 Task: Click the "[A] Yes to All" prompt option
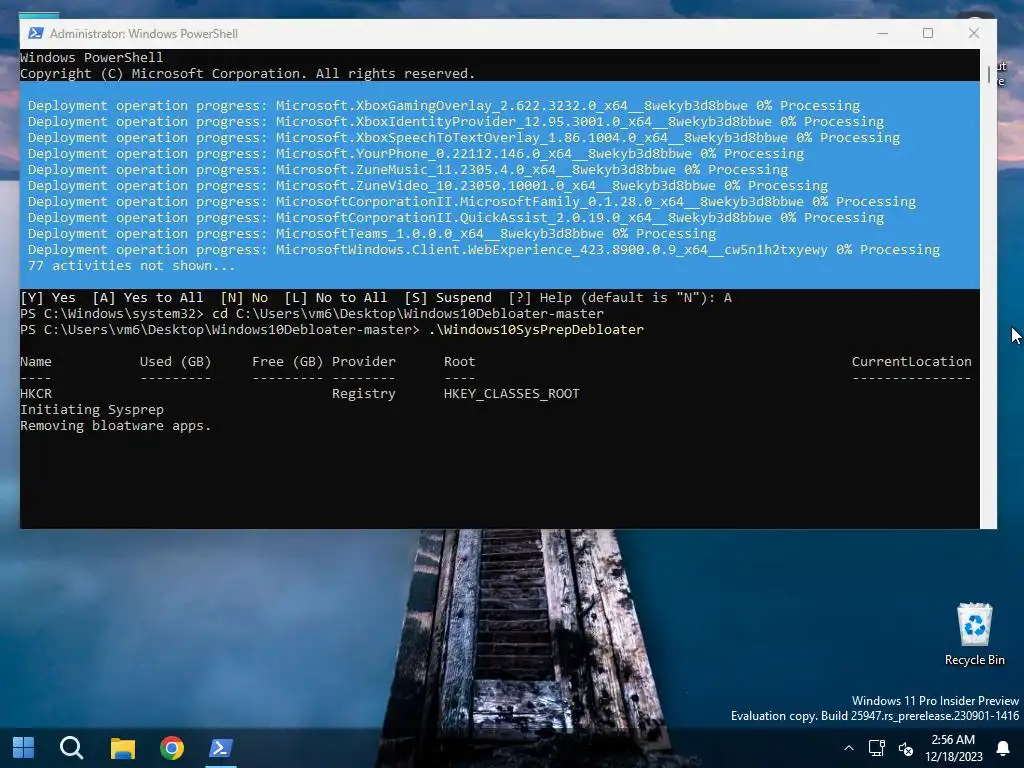pos(148,298)
